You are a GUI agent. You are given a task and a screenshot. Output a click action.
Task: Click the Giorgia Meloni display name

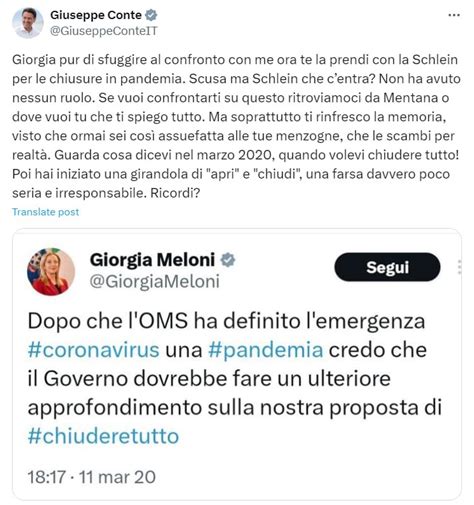point(152,260)
